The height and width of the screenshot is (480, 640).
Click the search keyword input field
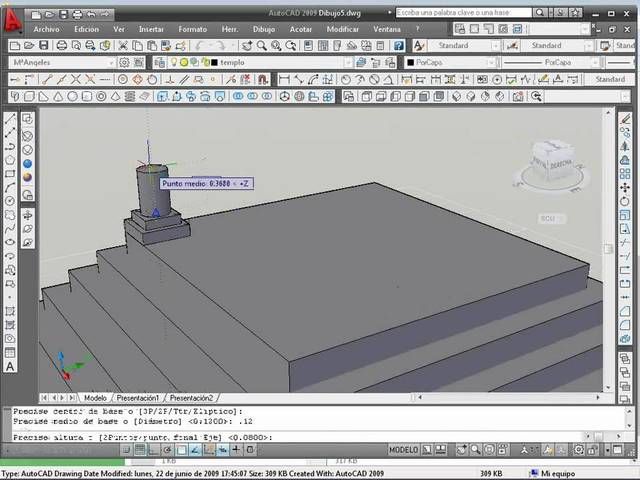[464, 13]
